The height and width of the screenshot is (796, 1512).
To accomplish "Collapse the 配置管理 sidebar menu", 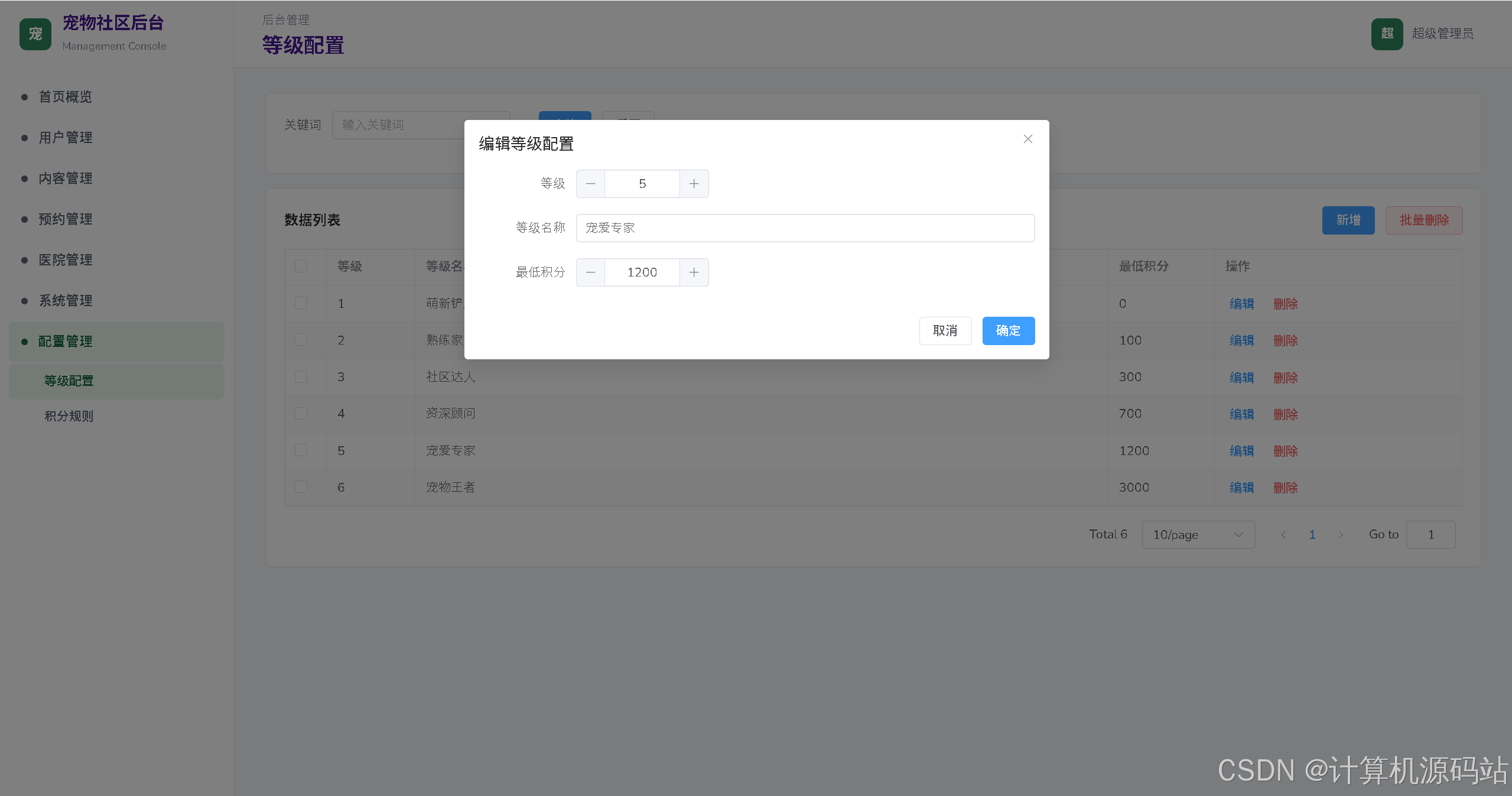I will tap(116, 342).
